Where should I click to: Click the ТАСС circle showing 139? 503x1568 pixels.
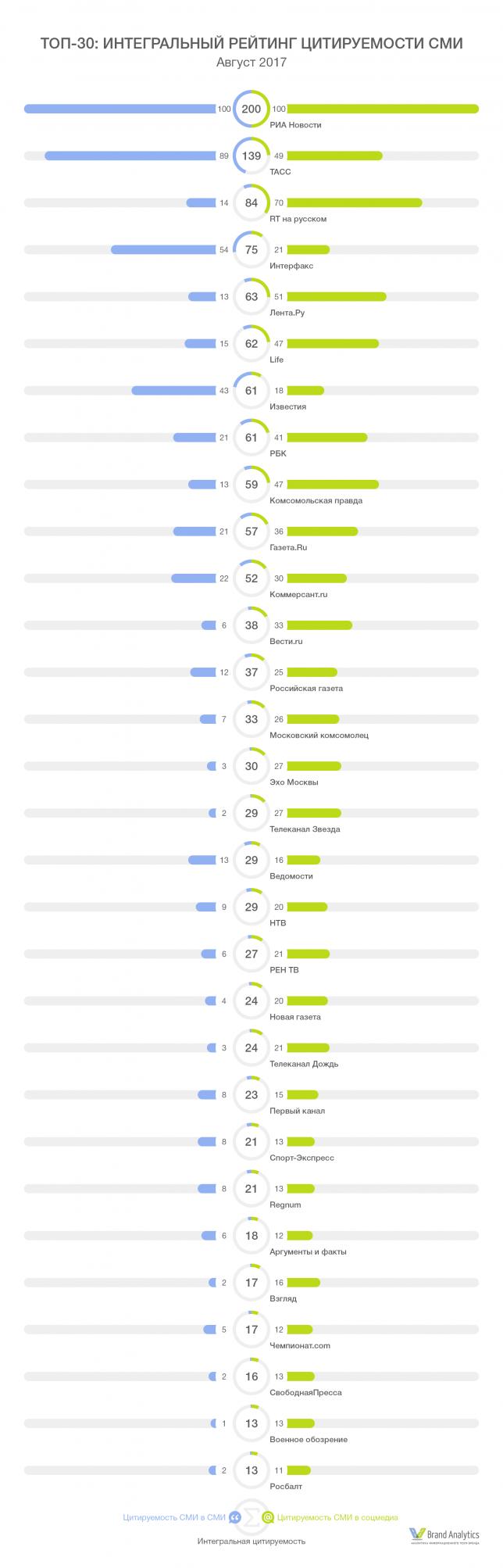[x=251, y=156]
